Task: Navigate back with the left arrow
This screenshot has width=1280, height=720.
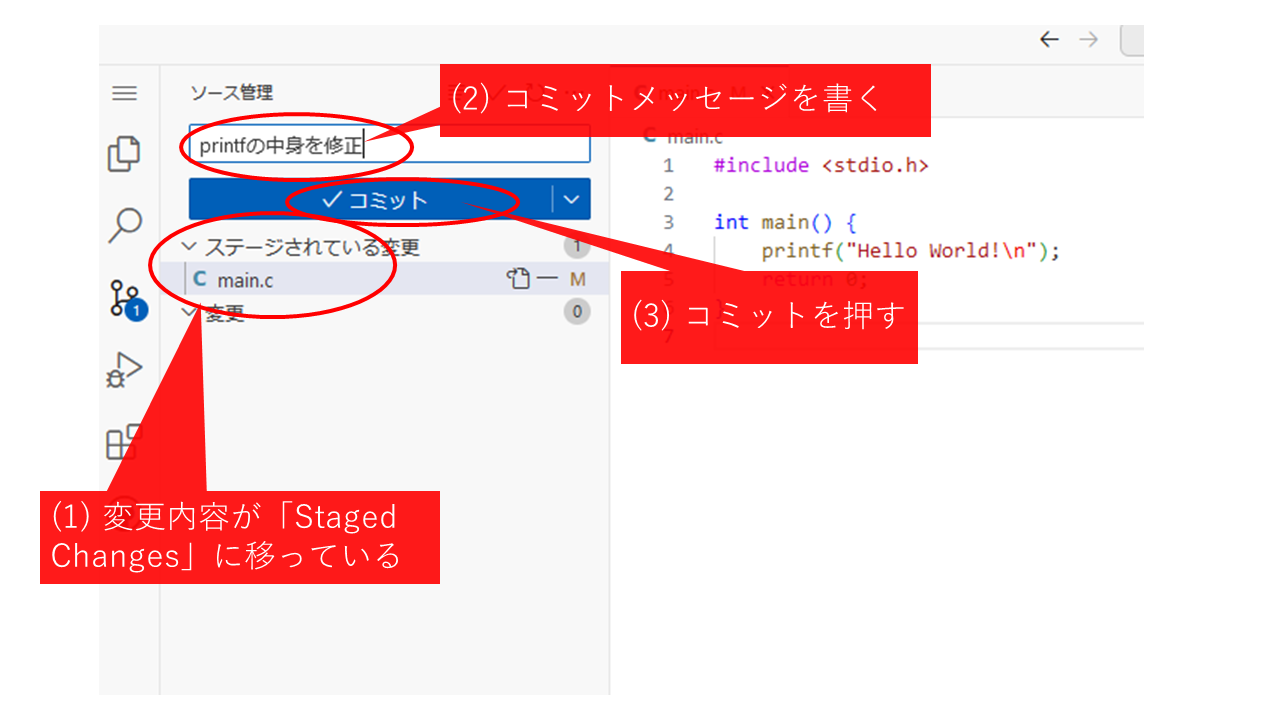Action: pyautogui.click(x=1048, y=40)
